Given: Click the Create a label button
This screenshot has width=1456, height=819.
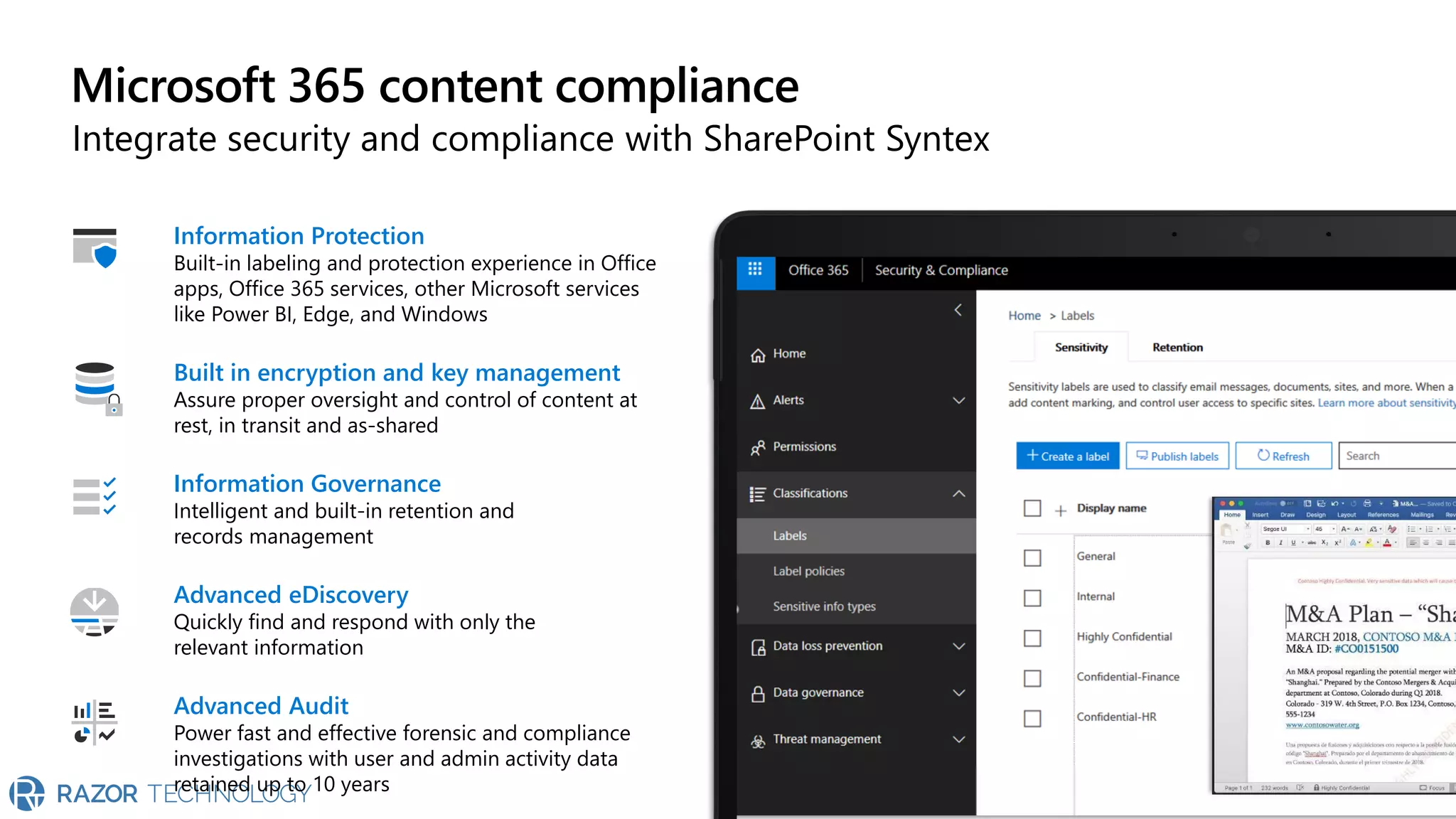Looking at the screenshot, I should point(1068,456).
